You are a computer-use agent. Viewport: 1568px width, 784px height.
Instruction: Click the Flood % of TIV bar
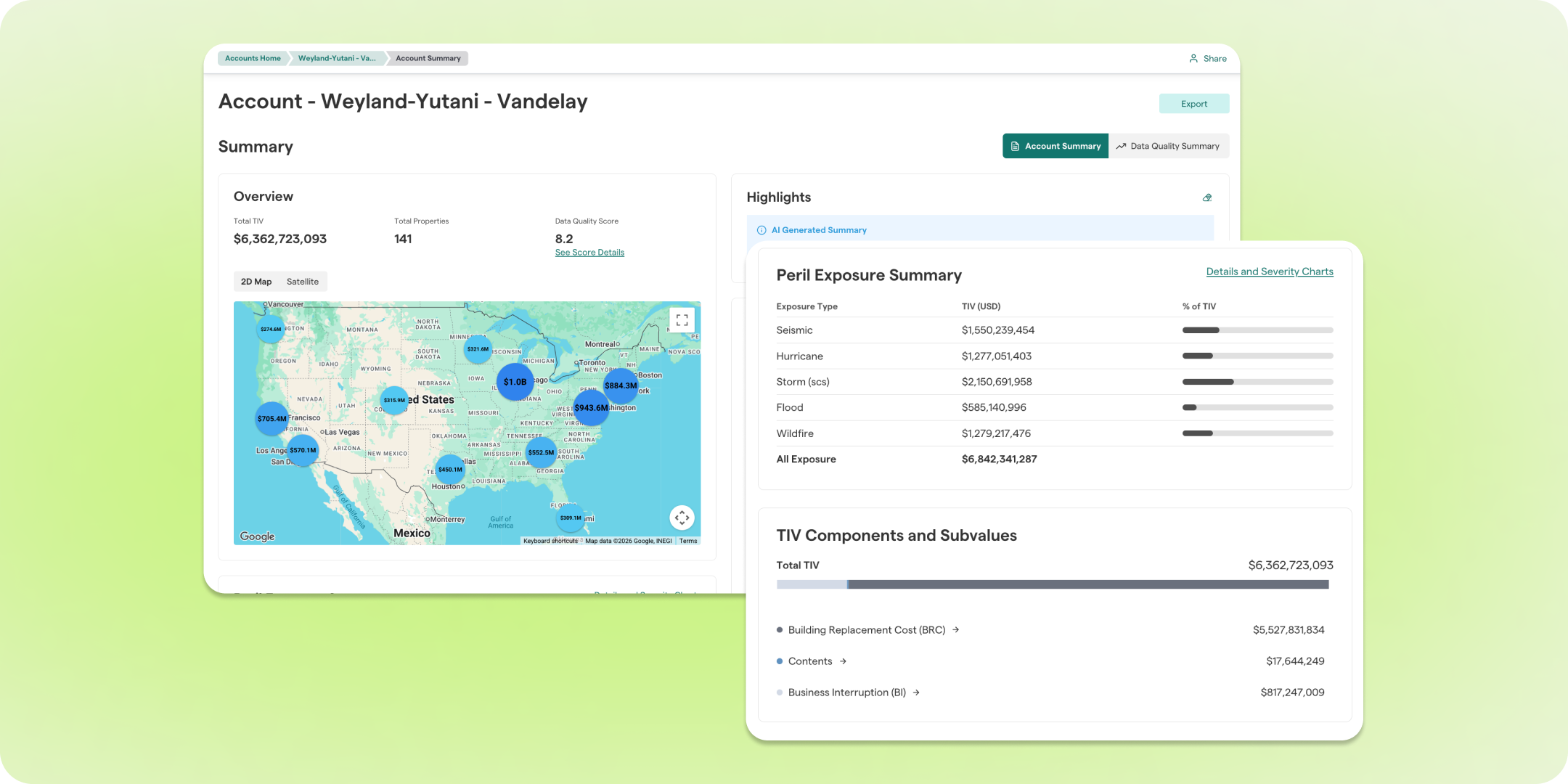1257,407
